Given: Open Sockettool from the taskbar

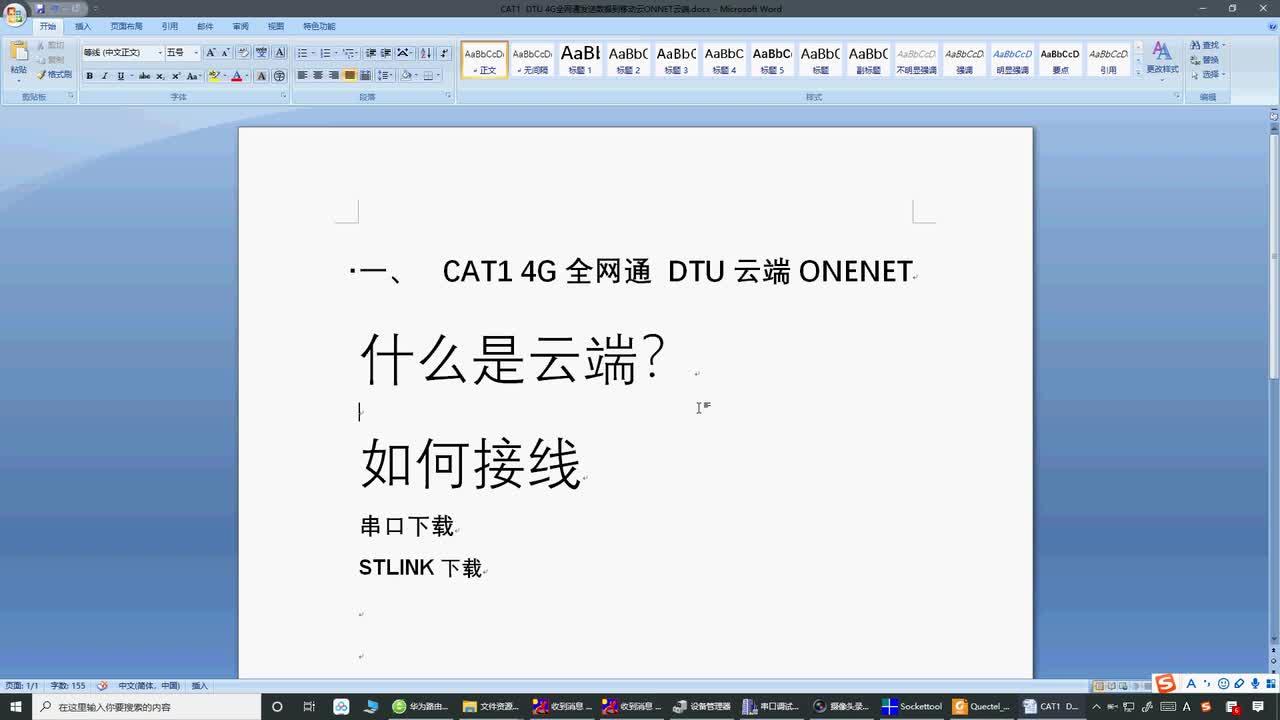Looking at the screenshot, I should pyautogui.click(x=912, y=706).
